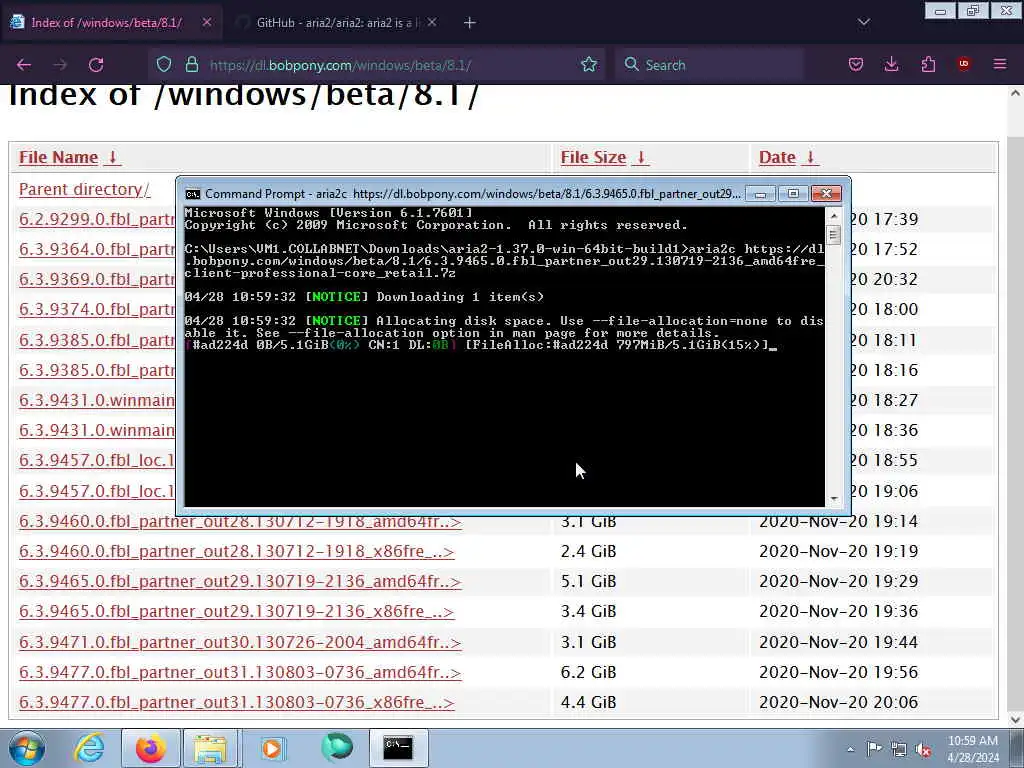Minimize the Firefox window
The height and width of the screenshot is (768, 1024).
[940, 11]
